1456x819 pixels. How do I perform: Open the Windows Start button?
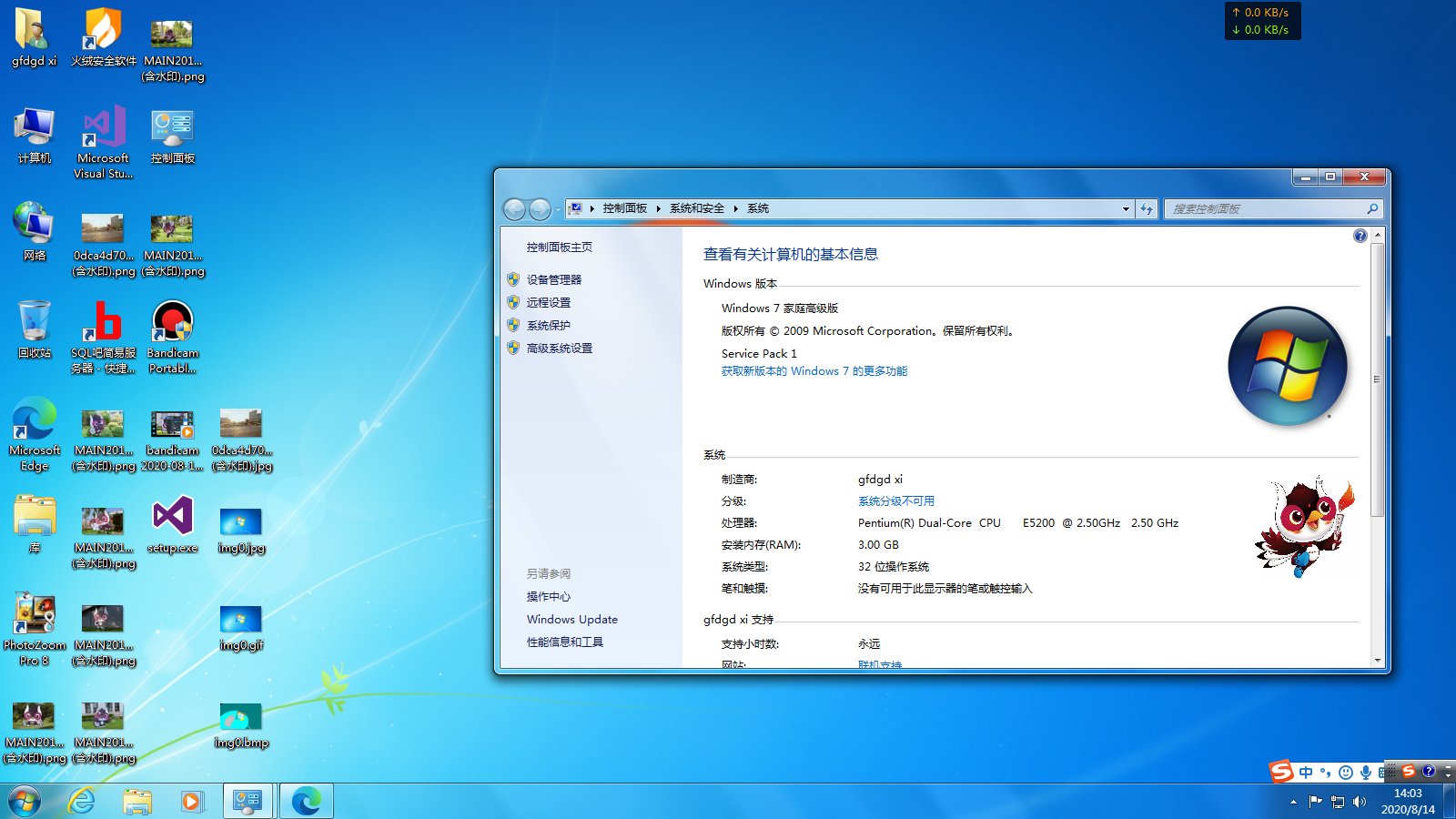click(25, 801)
